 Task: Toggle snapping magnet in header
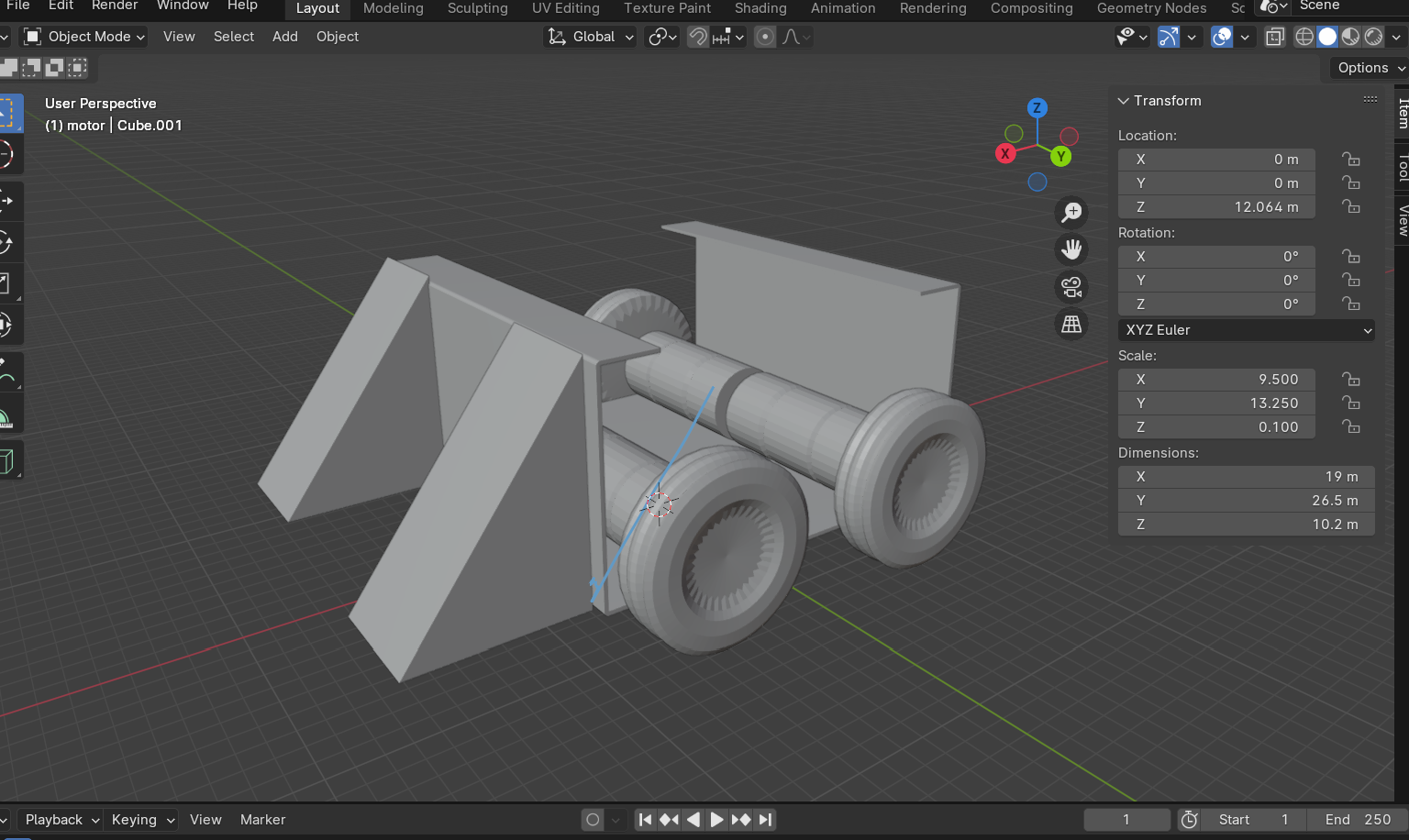(698, 37)
